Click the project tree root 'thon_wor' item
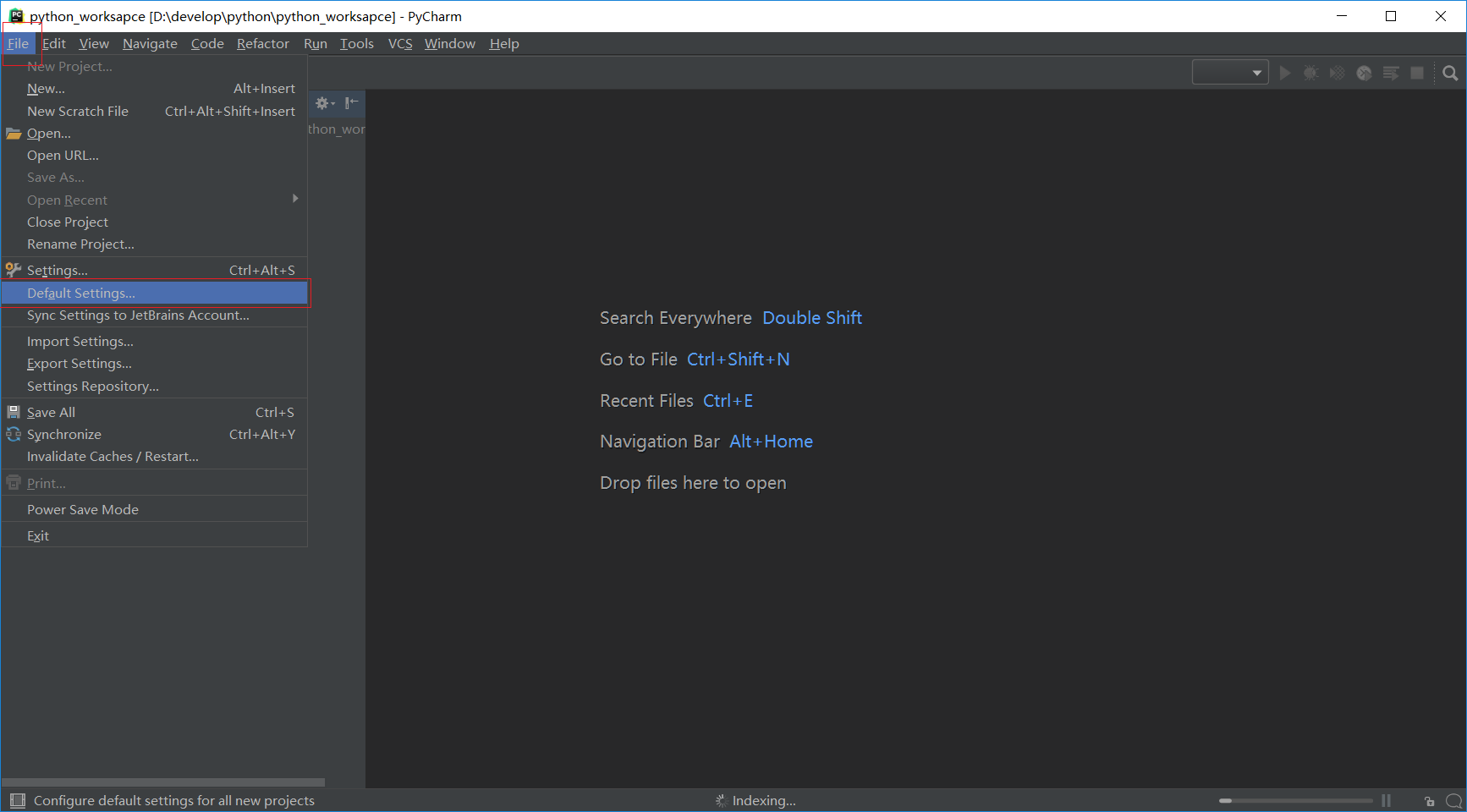 point(337,129)
